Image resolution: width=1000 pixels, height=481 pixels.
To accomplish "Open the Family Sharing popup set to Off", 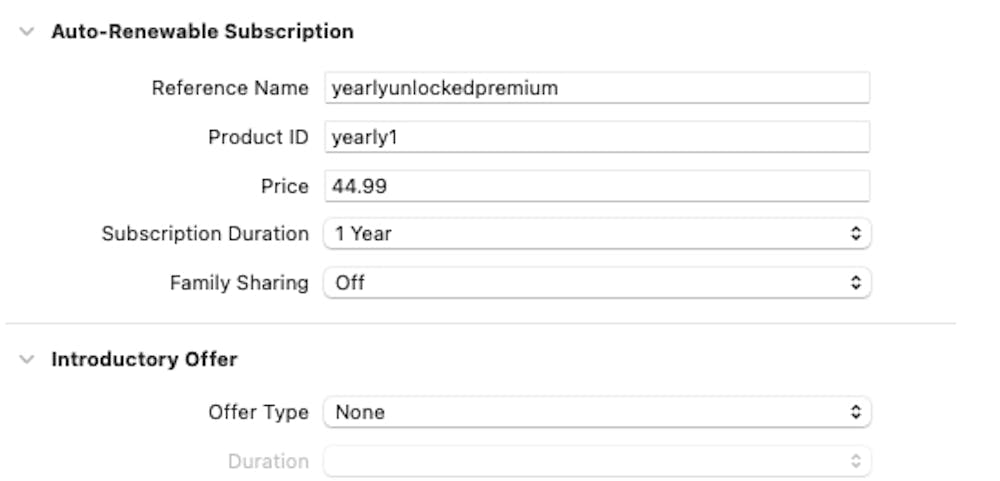I will click(597, 283).
